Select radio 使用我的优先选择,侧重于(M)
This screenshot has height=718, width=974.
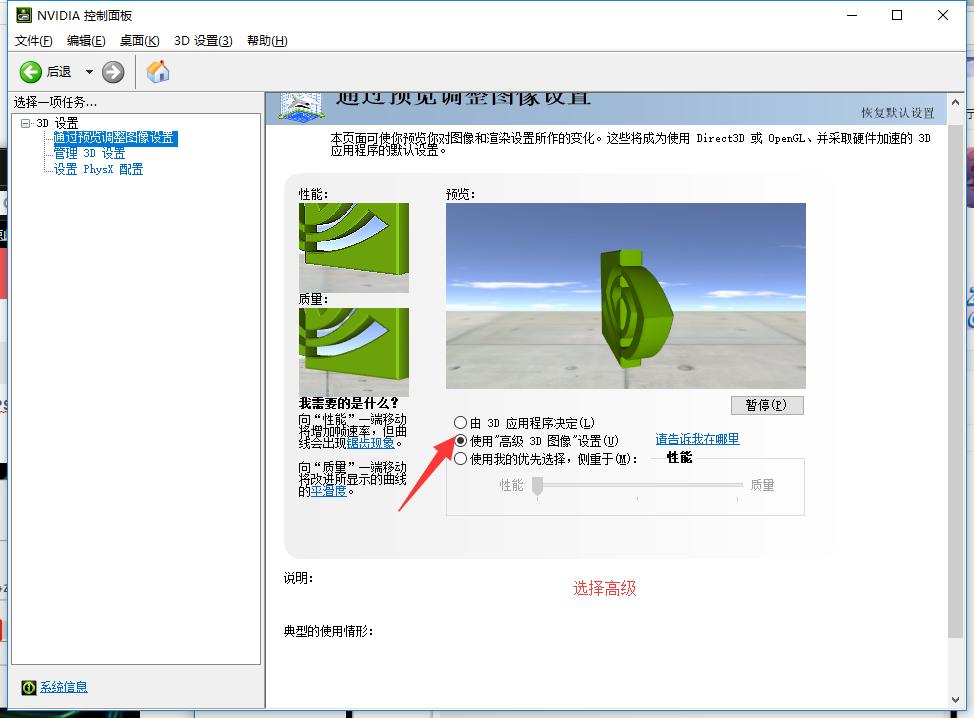click(460, 459)
